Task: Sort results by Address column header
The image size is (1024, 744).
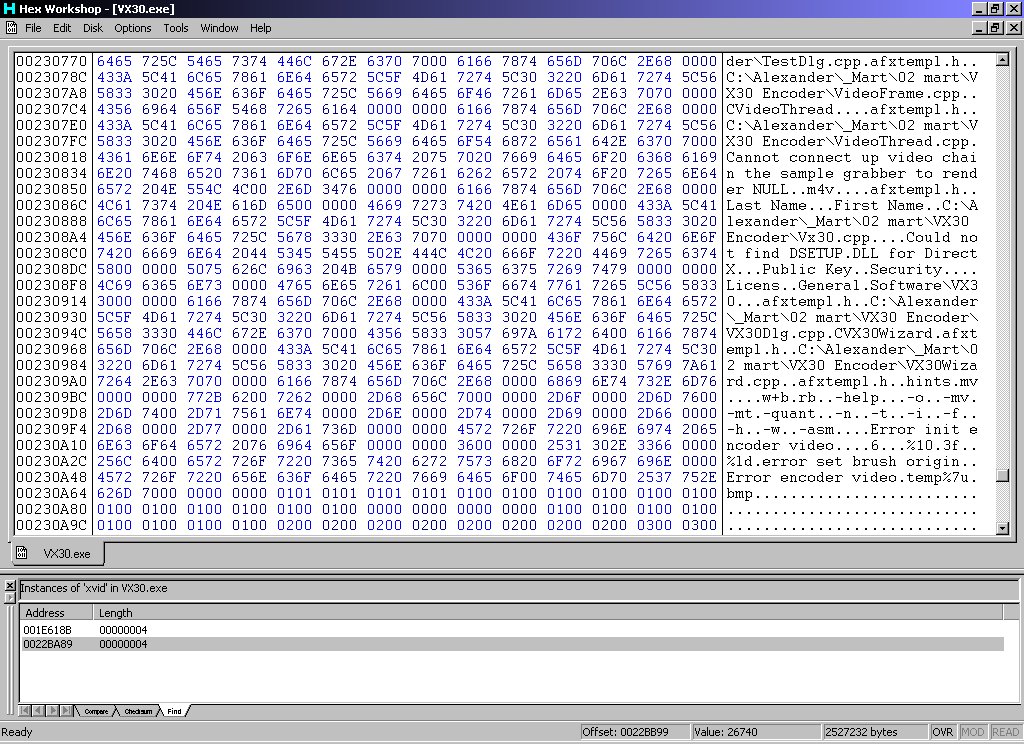Action: [56, 613]
